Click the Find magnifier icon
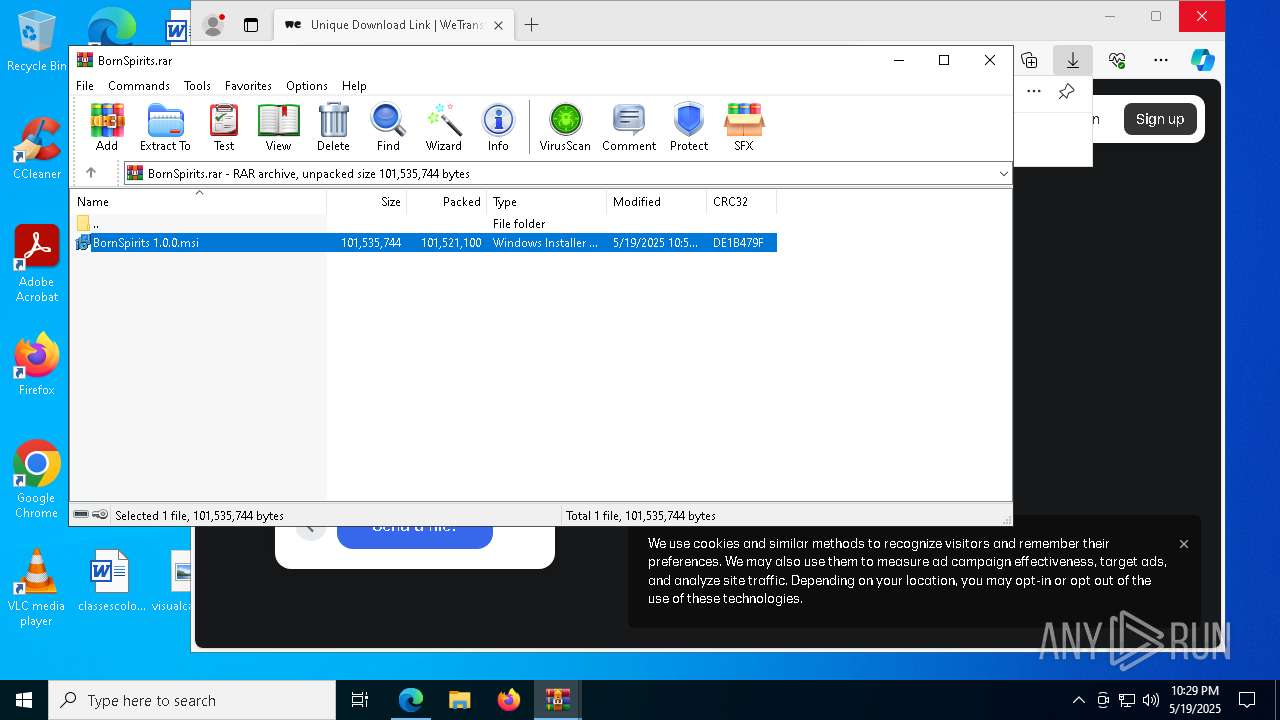Image resolution: width=1280 pixels, height=720 pixels. tap(388, 127)
